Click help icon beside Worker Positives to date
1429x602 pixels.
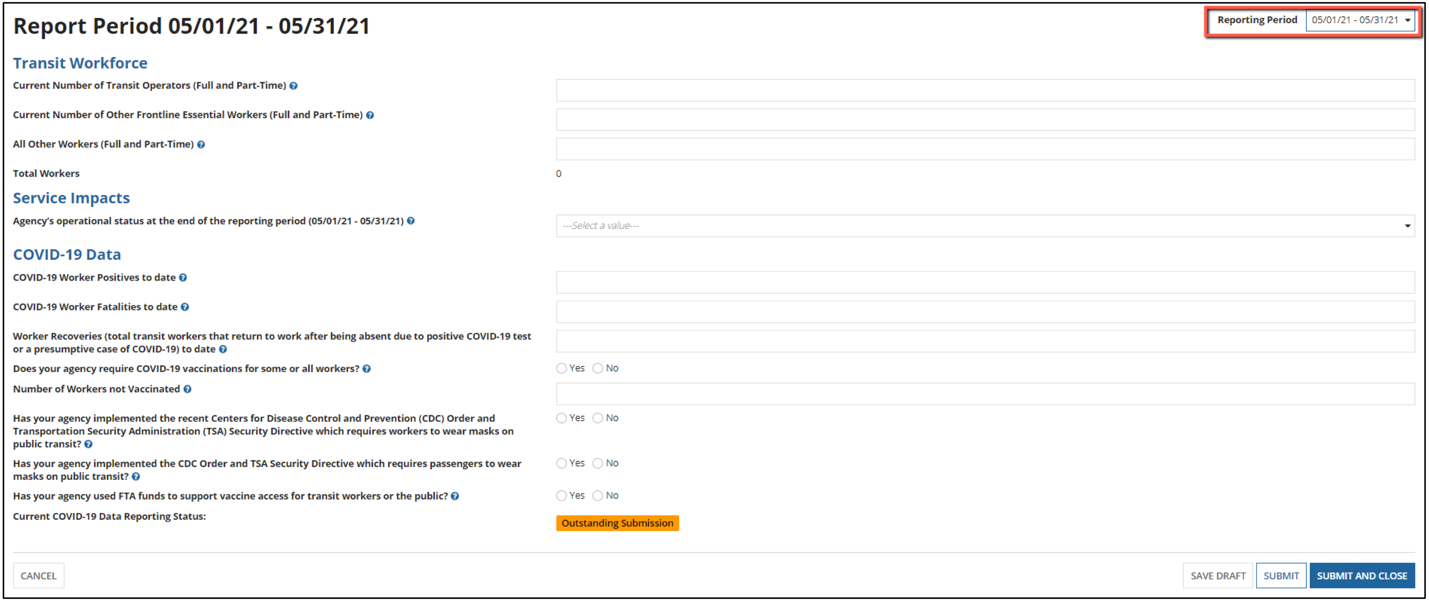pyautogui.click(x=183, y=278)
